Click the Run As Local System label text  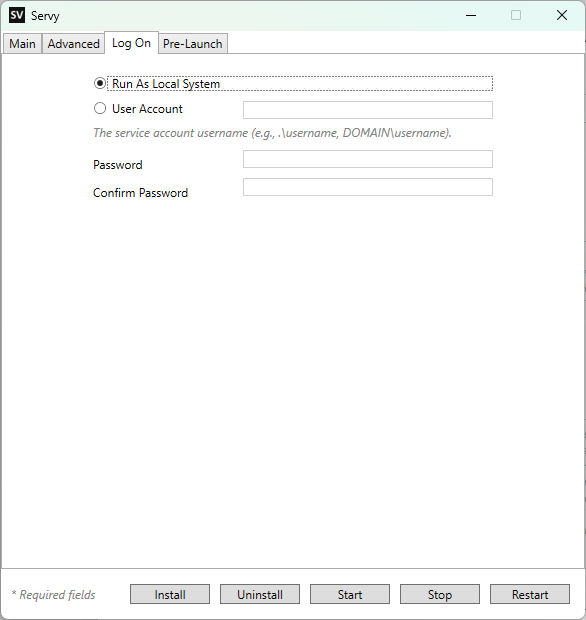click(166, 84)
